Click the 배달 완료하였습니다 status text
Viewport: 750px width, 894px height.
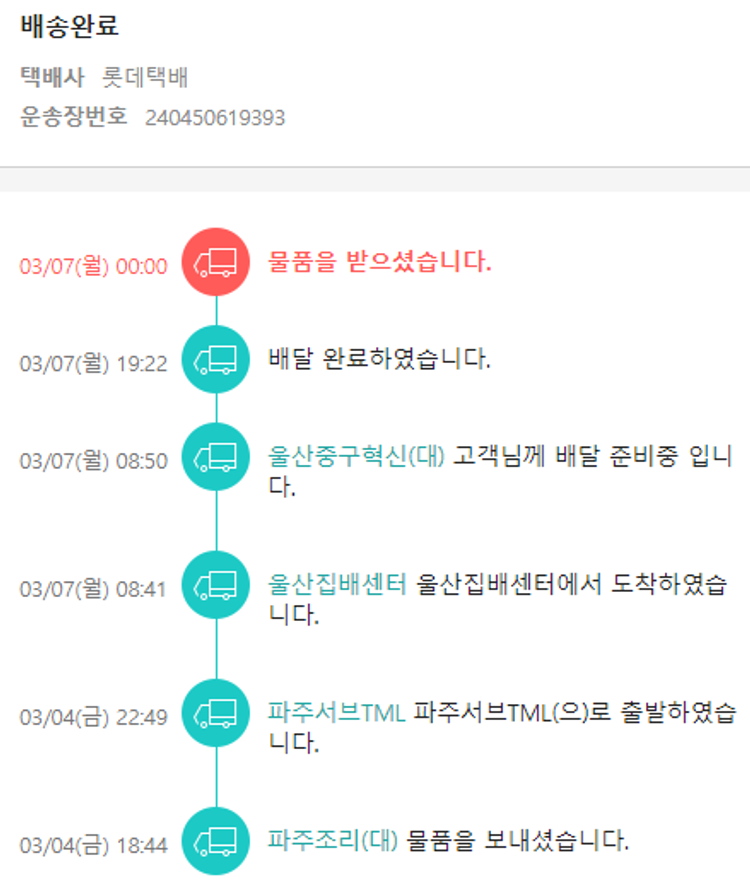(380, 359)
